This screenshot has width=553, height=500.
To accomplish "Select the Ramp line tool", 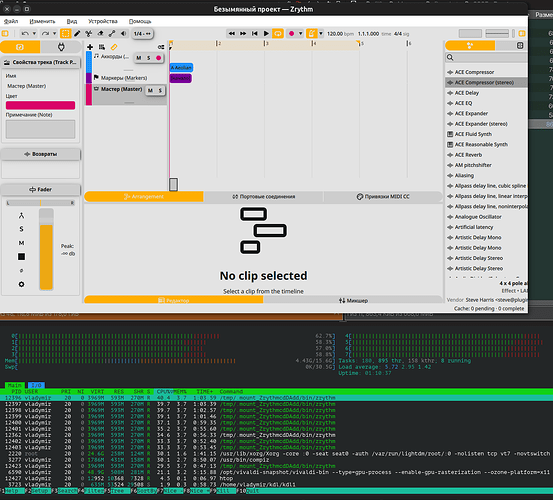I will point(112,33).
